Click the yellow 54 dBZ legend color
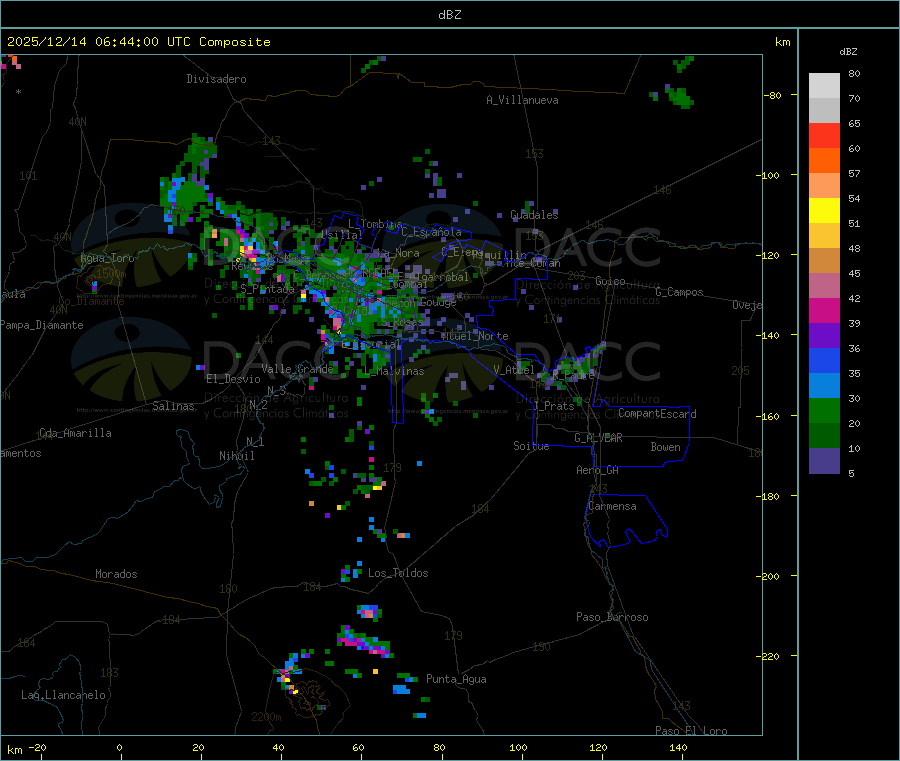The image size is (900, 761). click(824, 211)
